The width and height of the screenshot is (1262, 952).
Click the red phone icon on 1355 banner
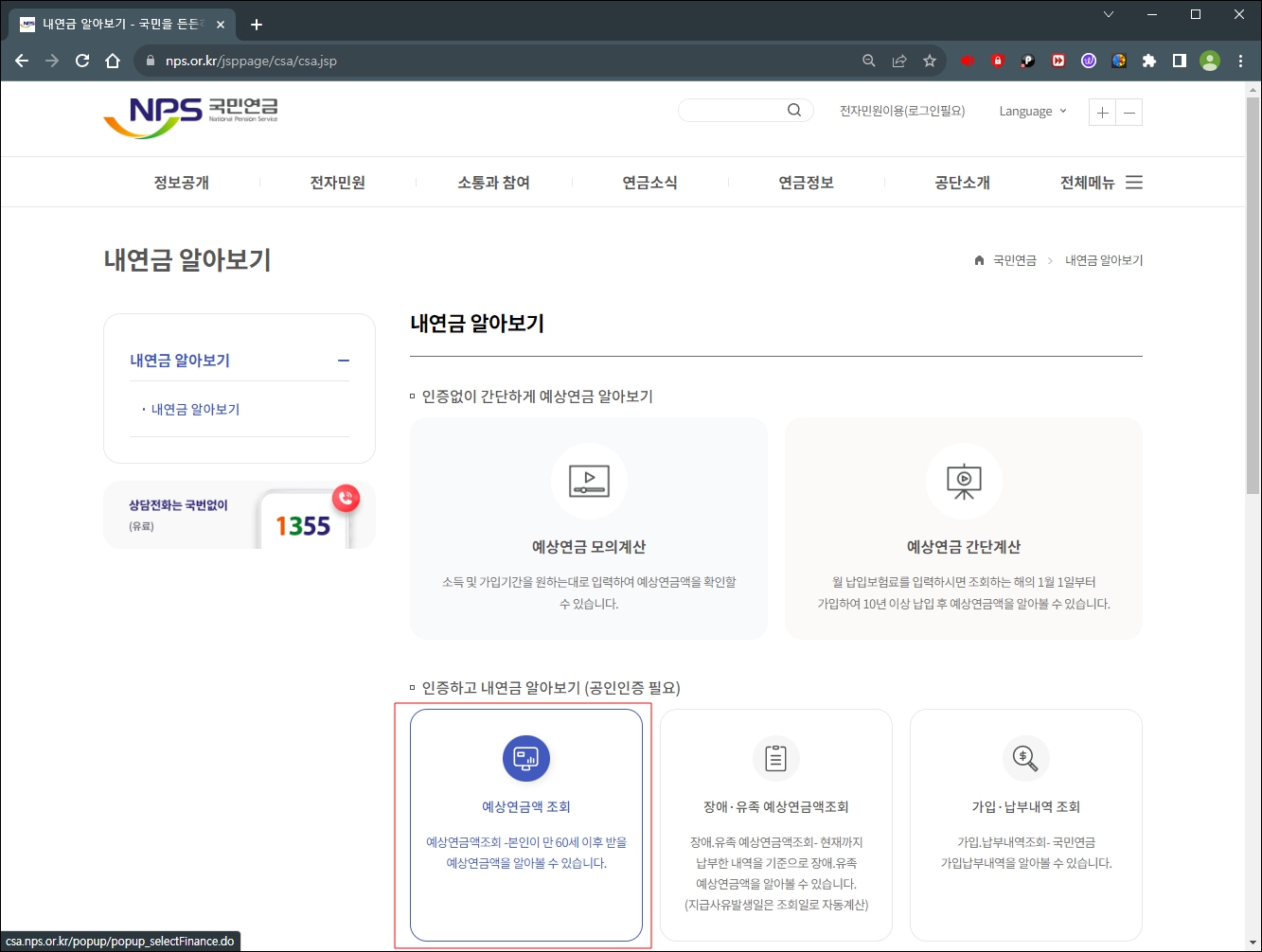coord(347,498)
